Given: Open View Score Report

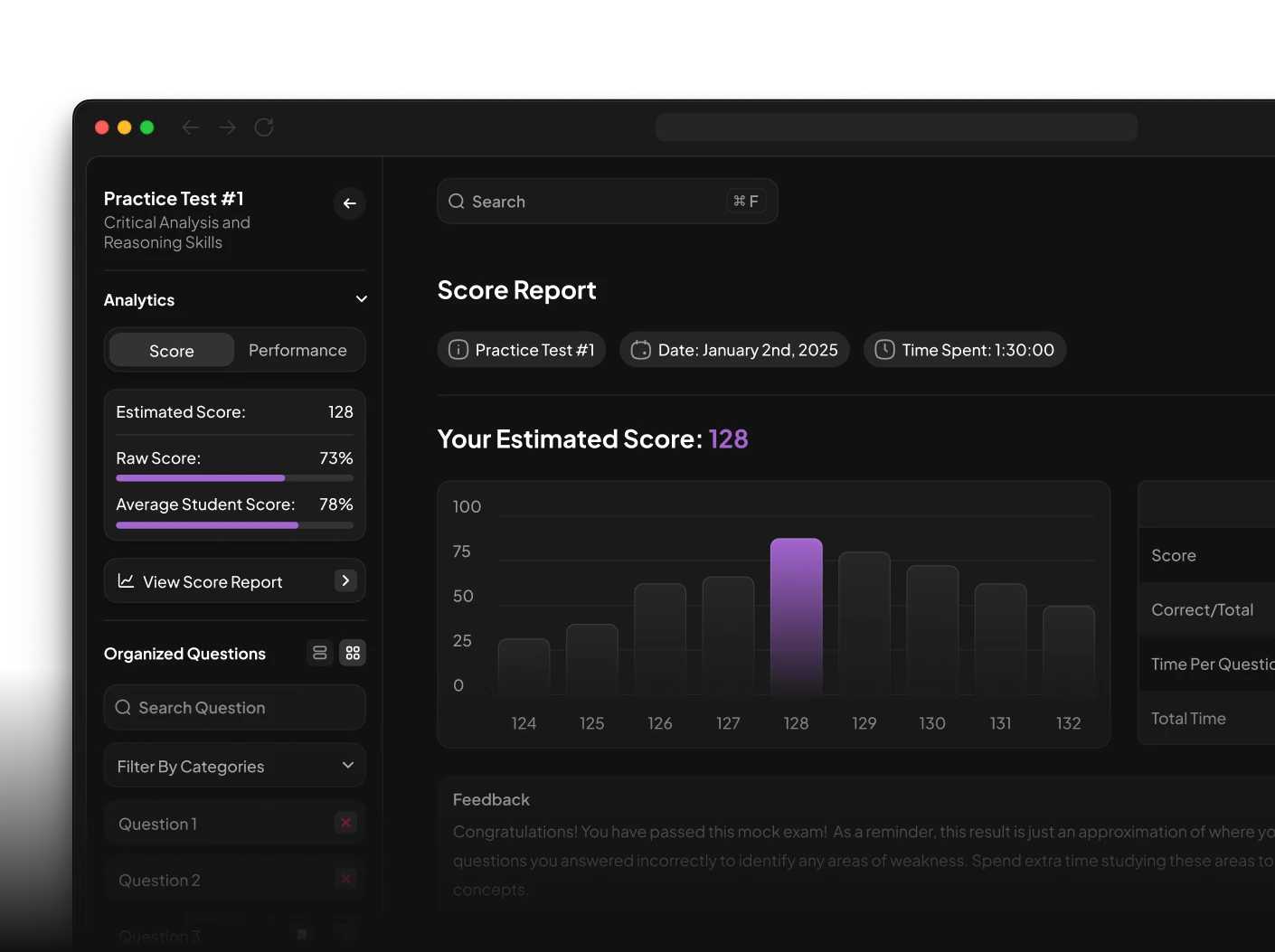Looking at the screenshot, I should tap(211, 580).
